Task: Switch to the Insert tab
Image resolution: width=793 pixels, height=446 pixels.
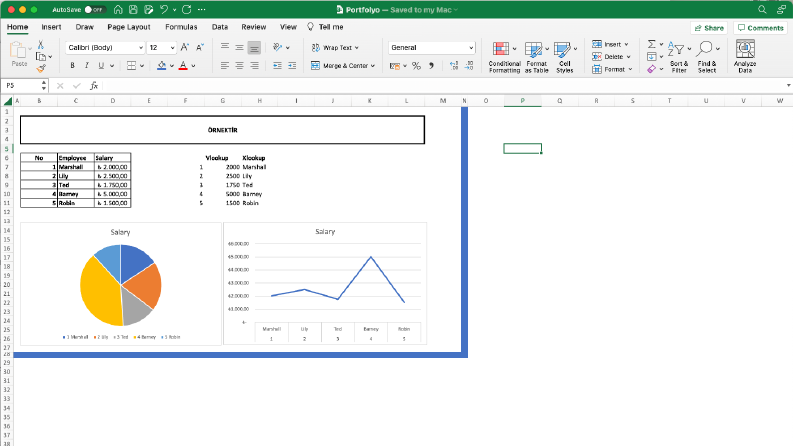Action: (x=51, y=27)
